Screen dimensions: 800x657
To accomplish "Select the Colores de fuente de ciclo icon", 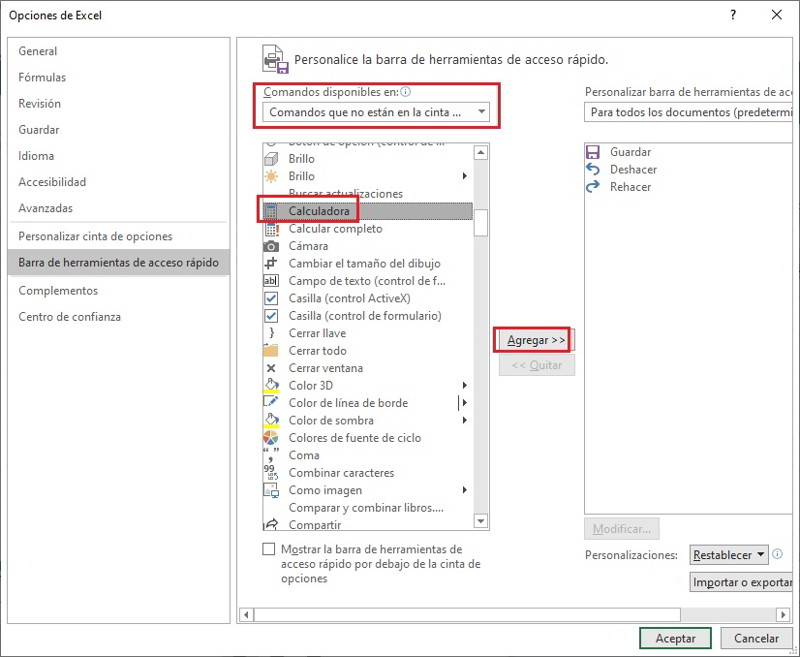I will tap(270, 438).
